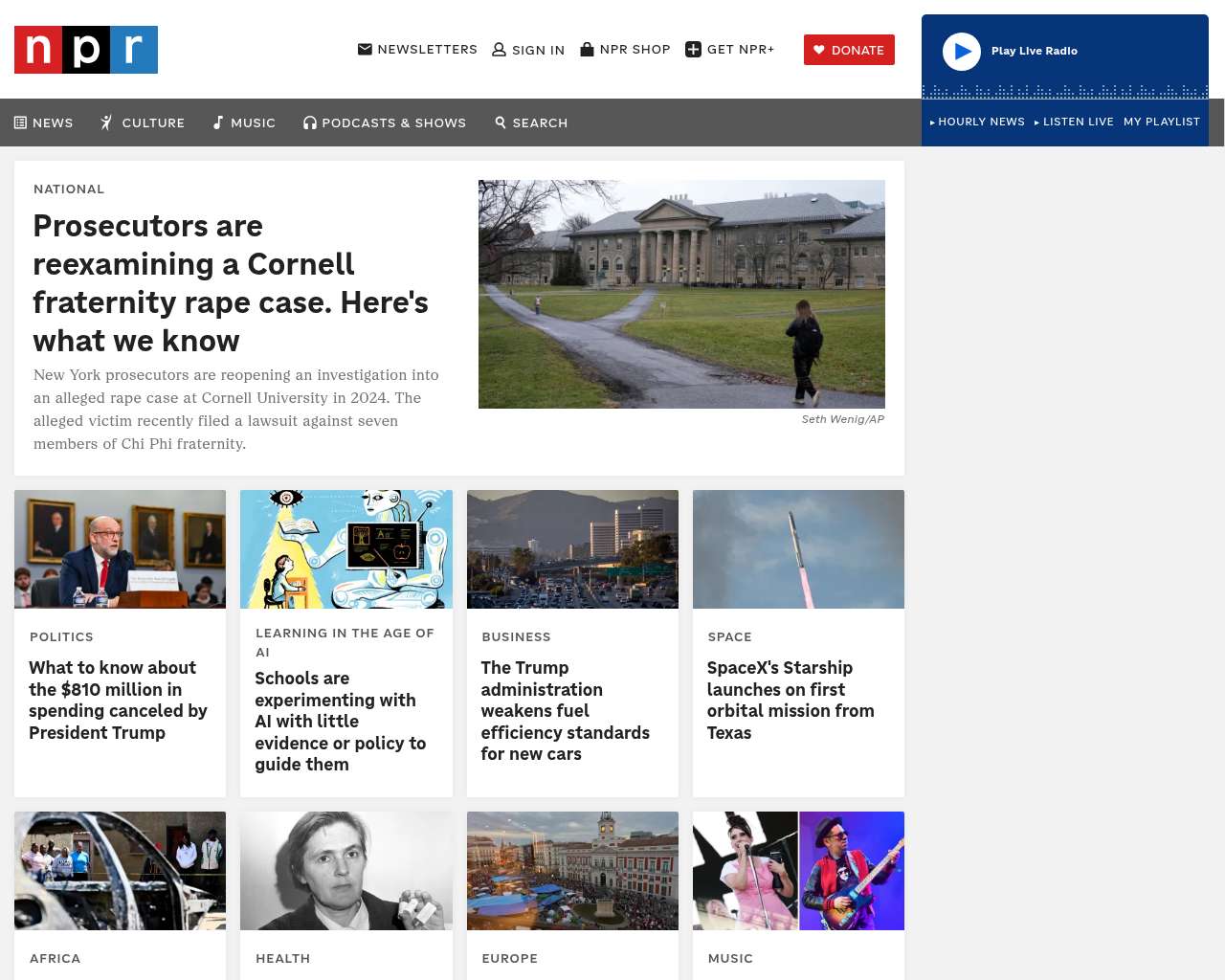Click the Music note icon
Screen dimensions: 1225x980
[218, 122]
